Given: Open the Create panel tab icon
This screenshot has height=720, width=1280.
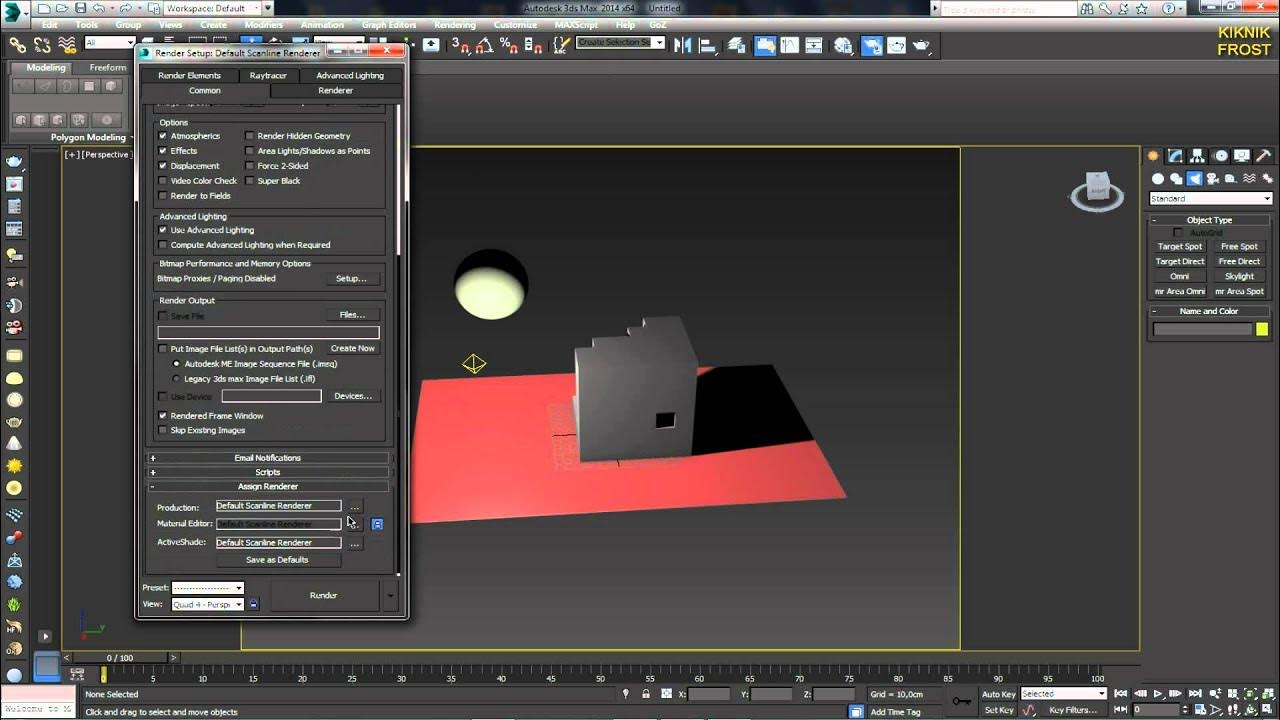Looking at the screenshot, I should point(1153,156).
